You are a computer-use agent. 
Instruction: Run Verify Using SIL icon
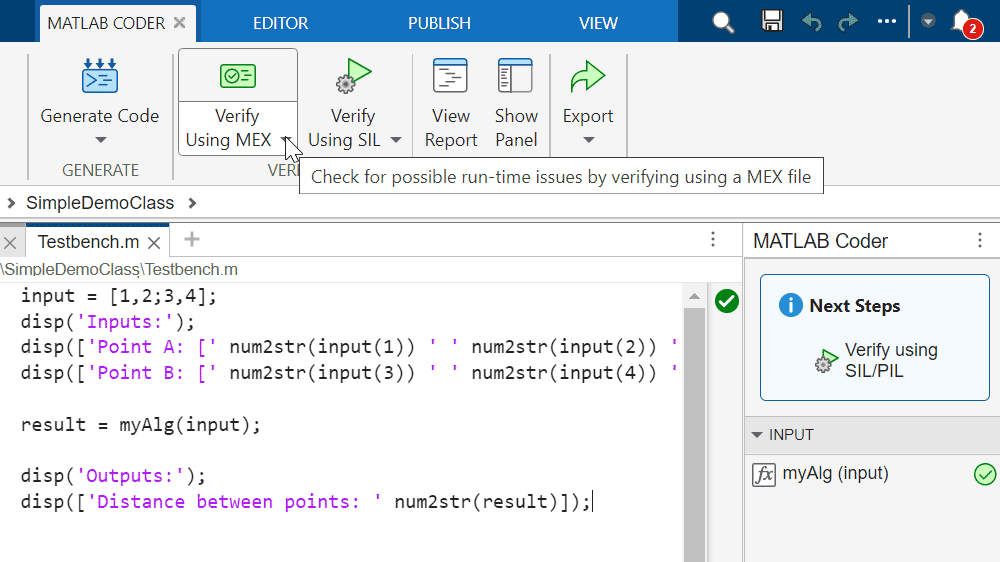[x=353, y=76]
